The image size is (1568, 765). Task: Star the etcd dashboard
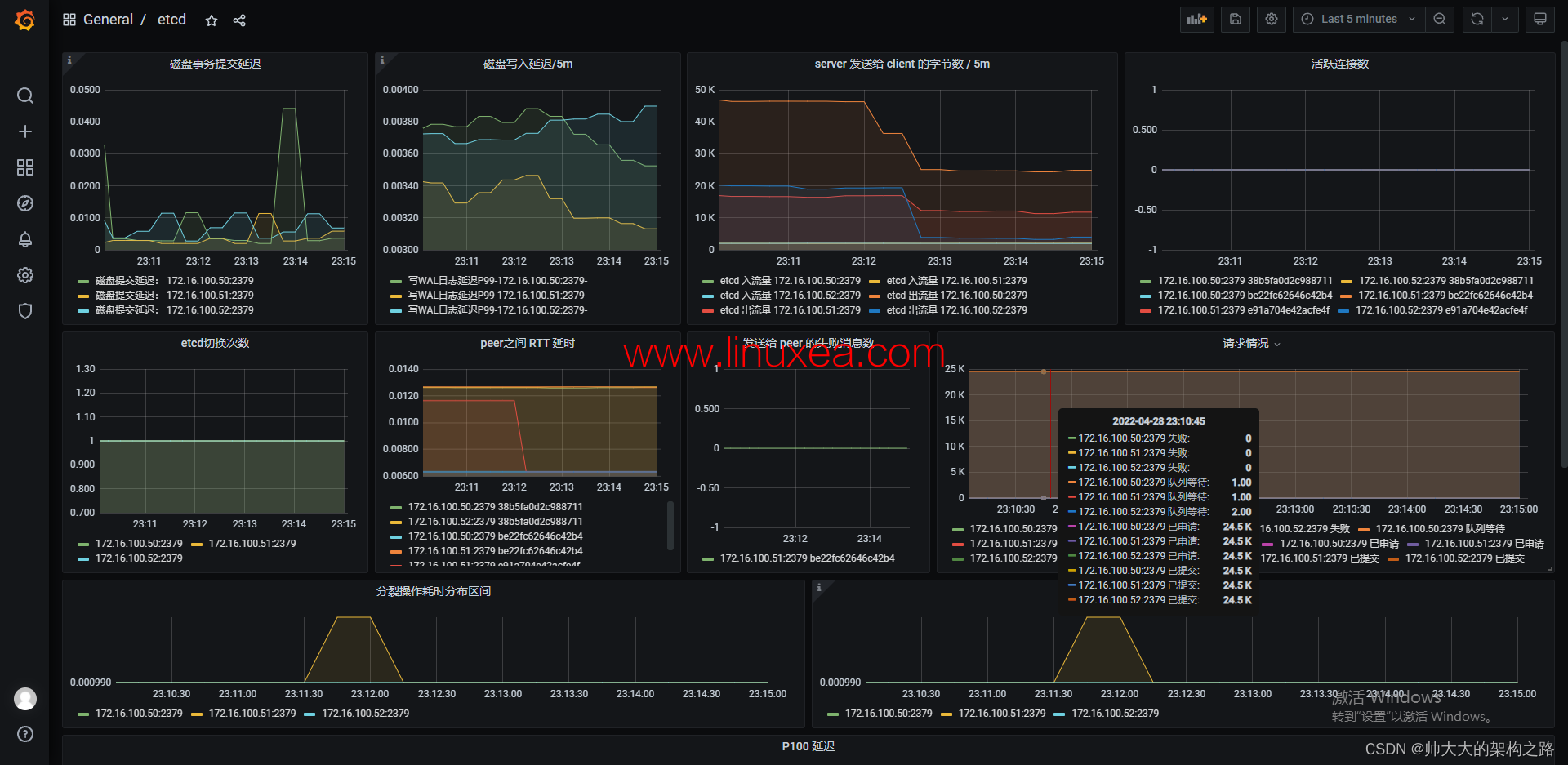coord(212,20)
